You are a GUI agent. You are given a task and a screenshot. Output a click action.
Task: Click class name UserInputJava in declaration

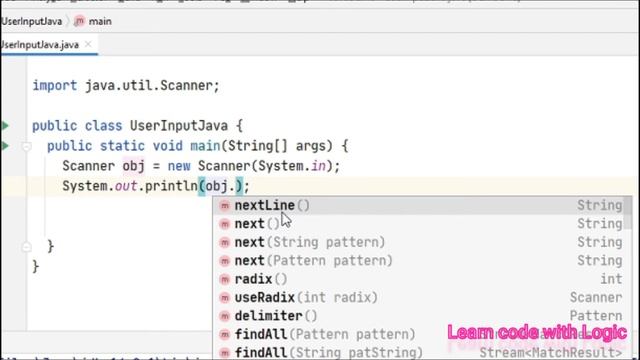(179, 126)
